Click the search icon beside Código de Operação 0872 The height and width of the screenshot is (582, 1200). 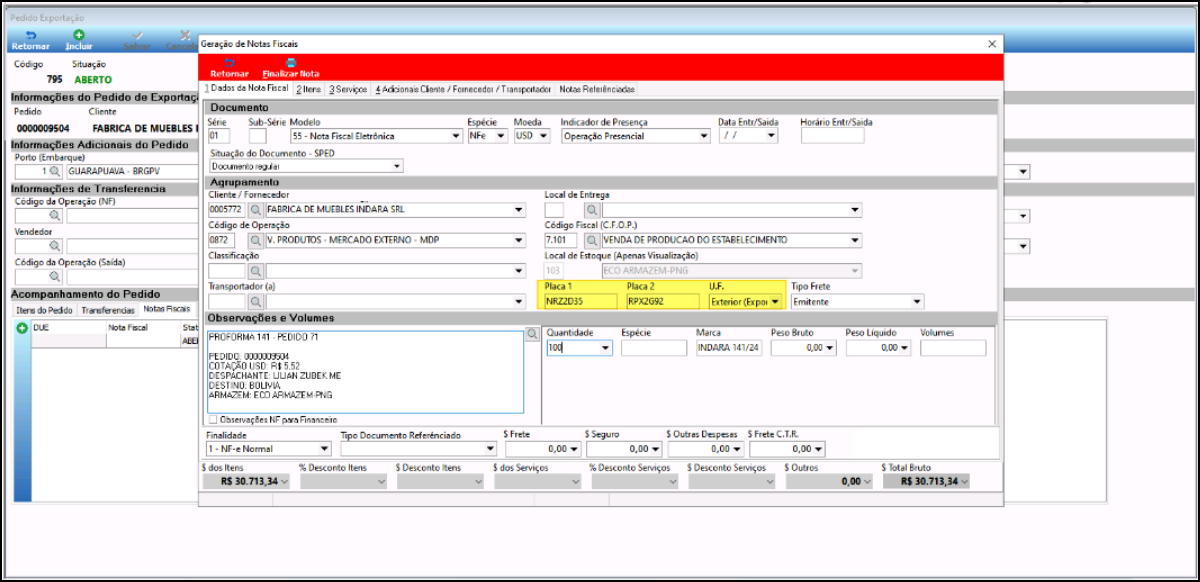(256, 240)
